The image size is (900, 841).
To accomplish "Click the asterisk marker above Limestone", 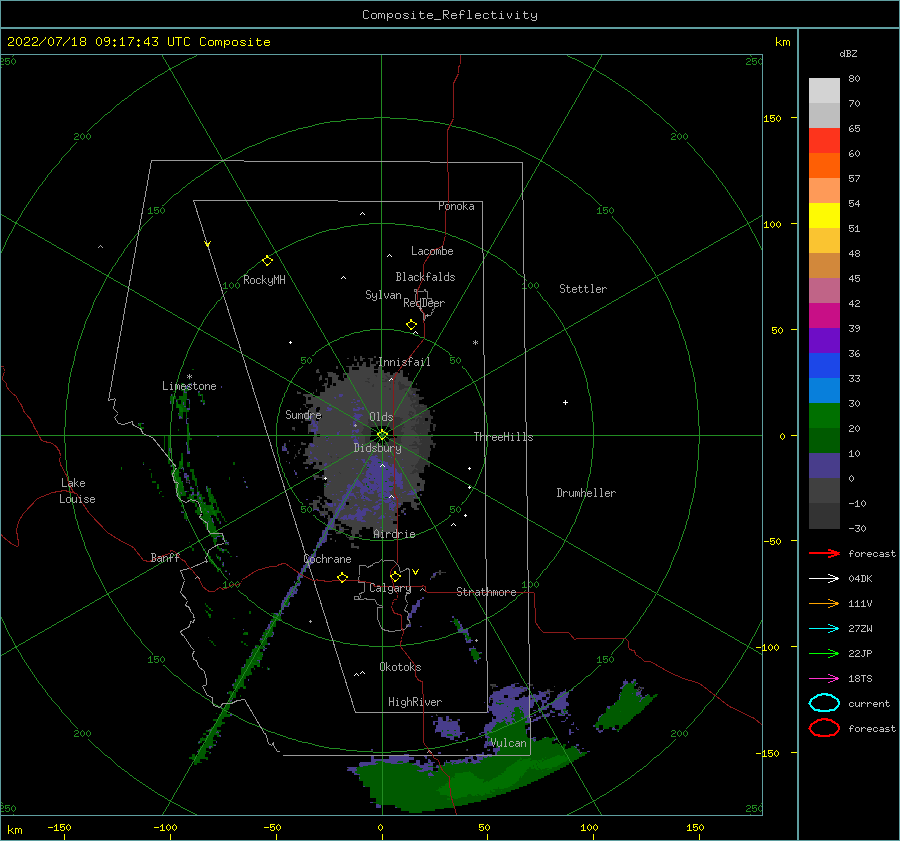I will (189, 377).
